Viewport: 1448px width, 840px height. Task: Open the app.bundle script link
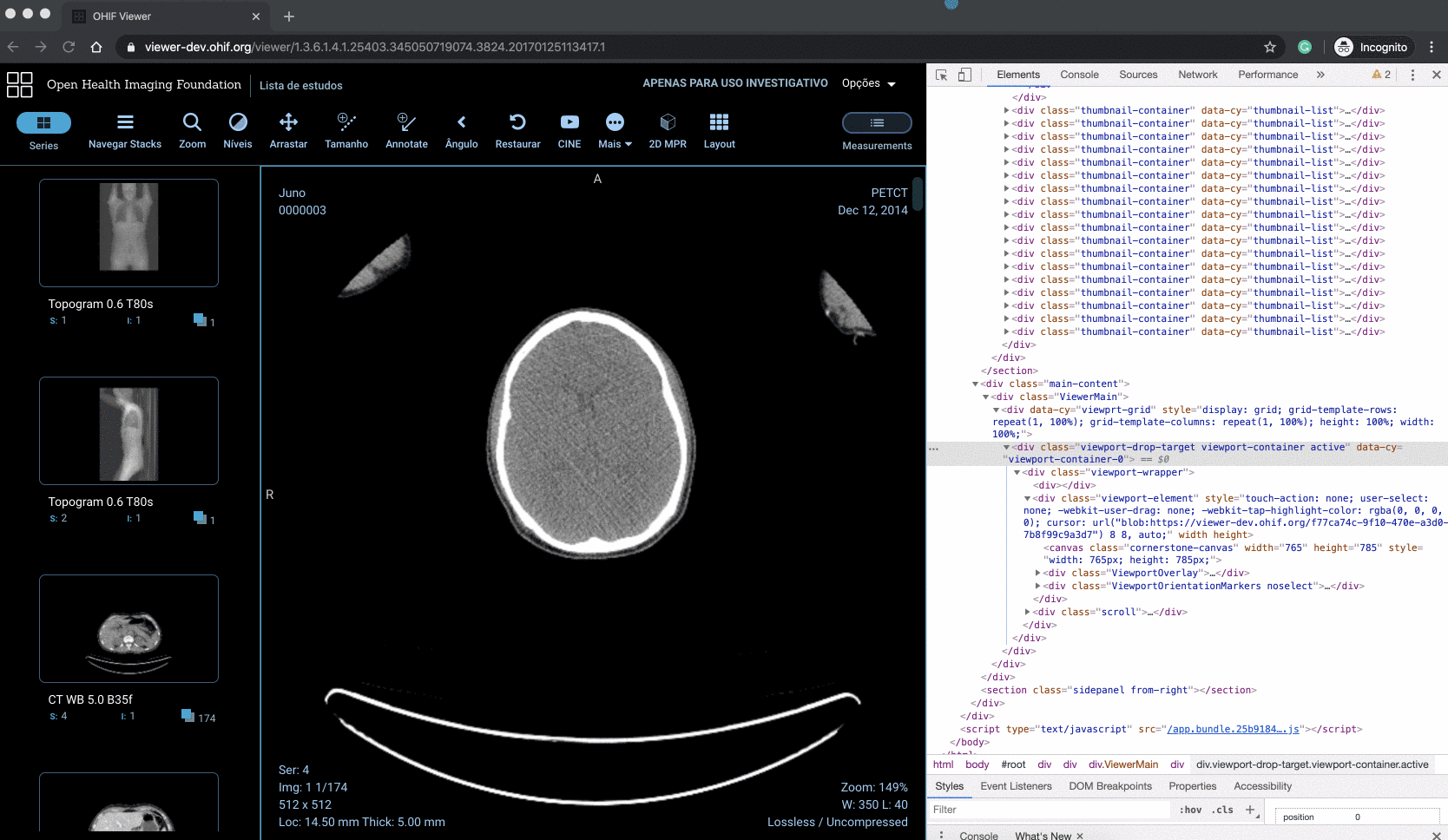pyautogui.click(x=1233, y=729)
